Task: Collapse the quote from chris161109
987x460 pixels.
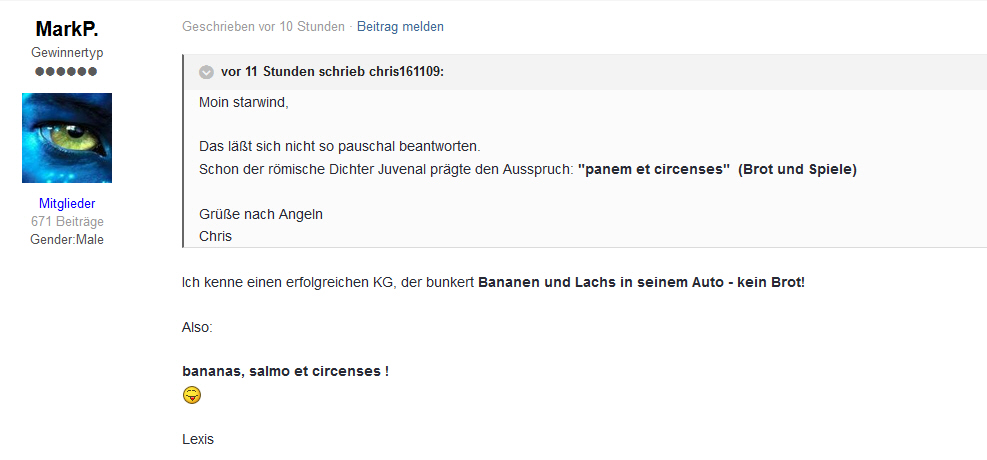Action: [206, 72]
